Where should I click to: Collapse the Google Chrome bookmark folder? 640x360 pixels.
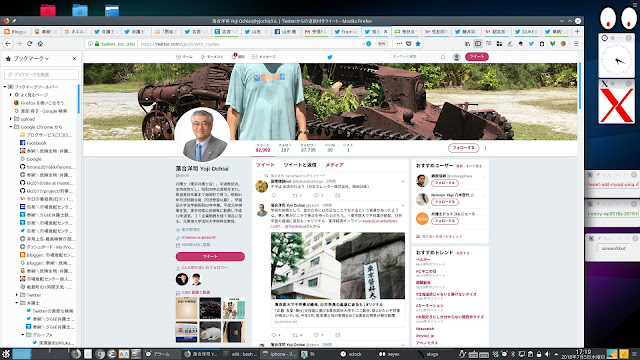[11, 127]
